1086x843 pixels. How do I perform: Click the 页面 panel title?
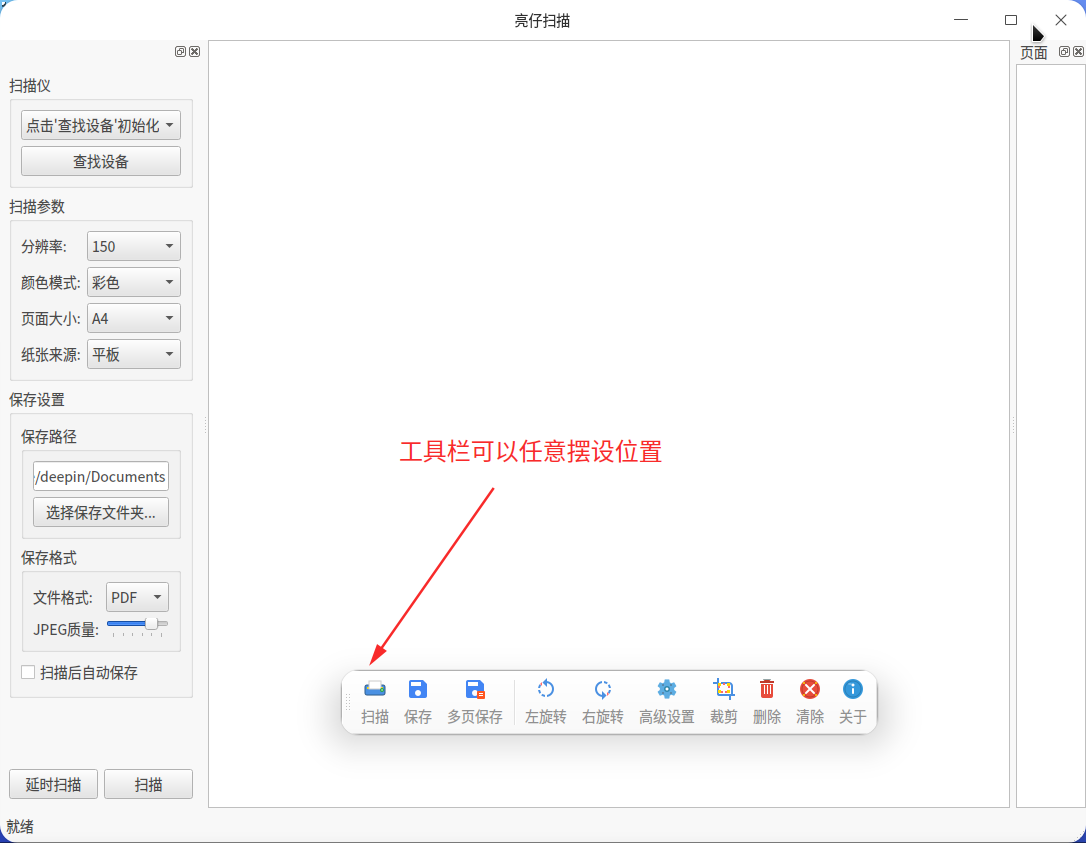coord(1033,53)
